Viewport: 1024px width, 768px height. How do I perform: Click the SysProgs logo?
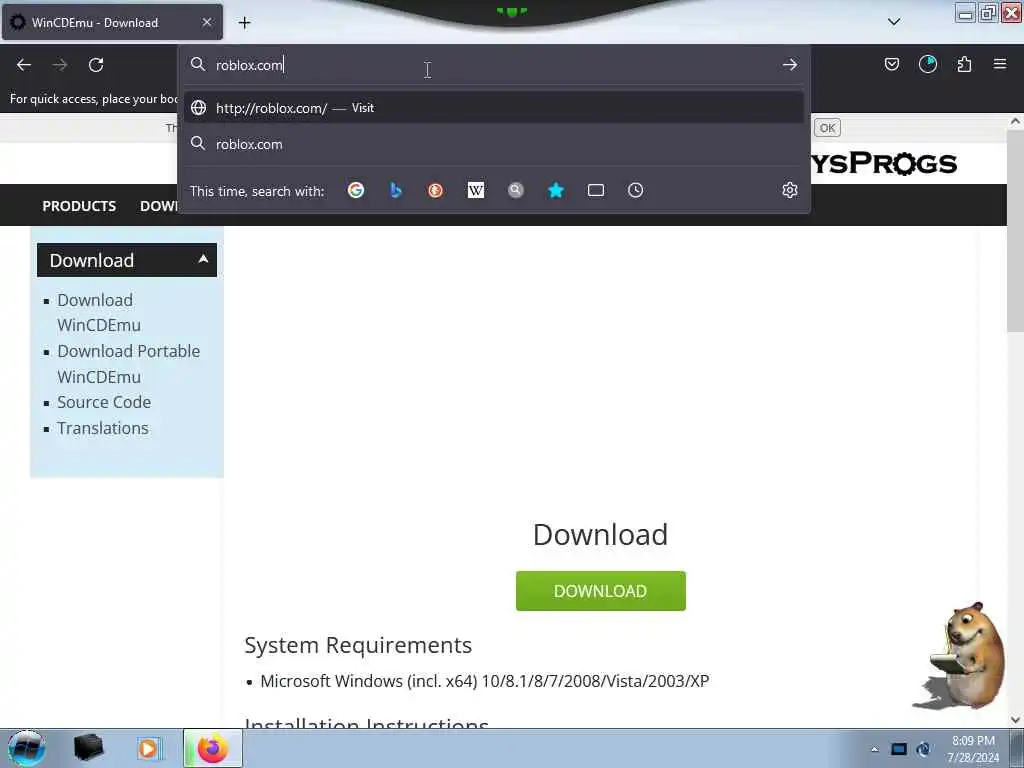click(x=884, y=163)
